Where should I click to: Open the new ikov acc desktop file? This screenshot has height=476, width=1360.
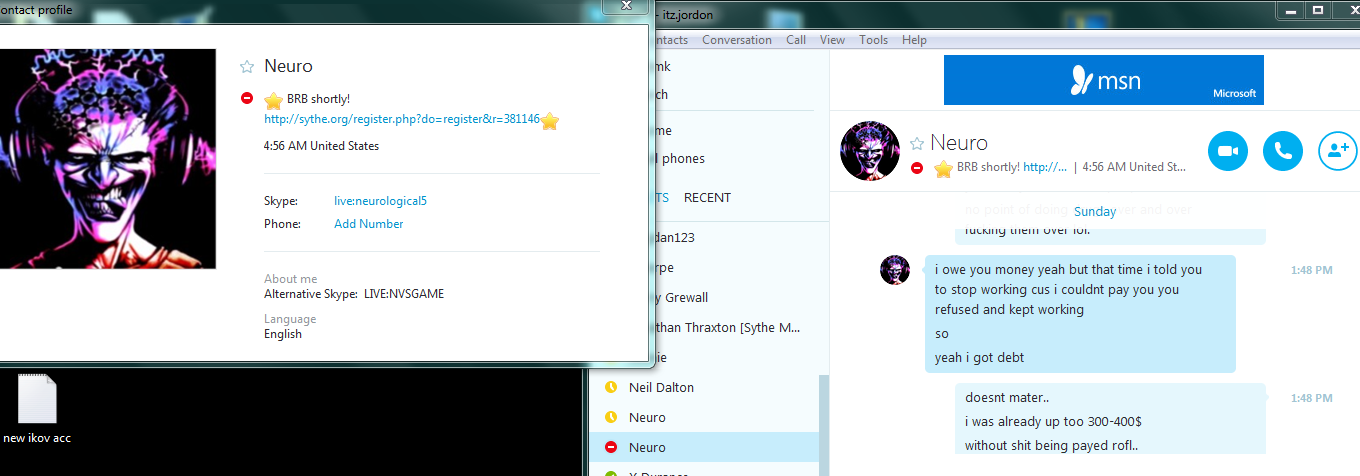(x=37, y=410)
